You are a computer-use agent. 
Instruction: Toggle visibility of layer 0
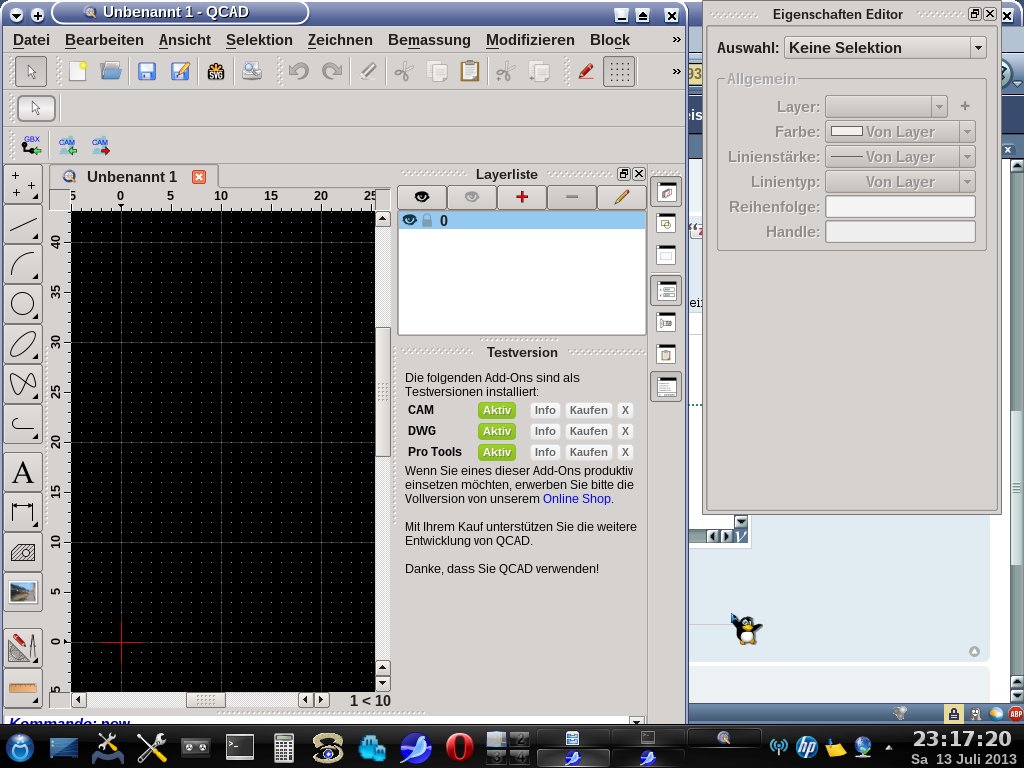409,220
